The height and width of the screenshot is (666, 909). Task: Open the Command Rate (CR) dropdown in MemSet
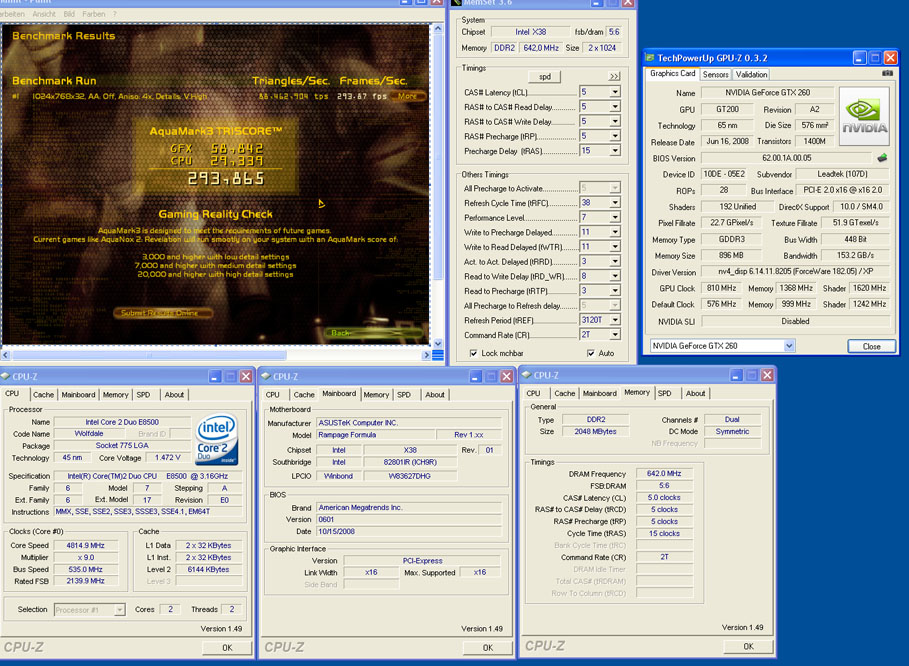[x=615, y=334]
